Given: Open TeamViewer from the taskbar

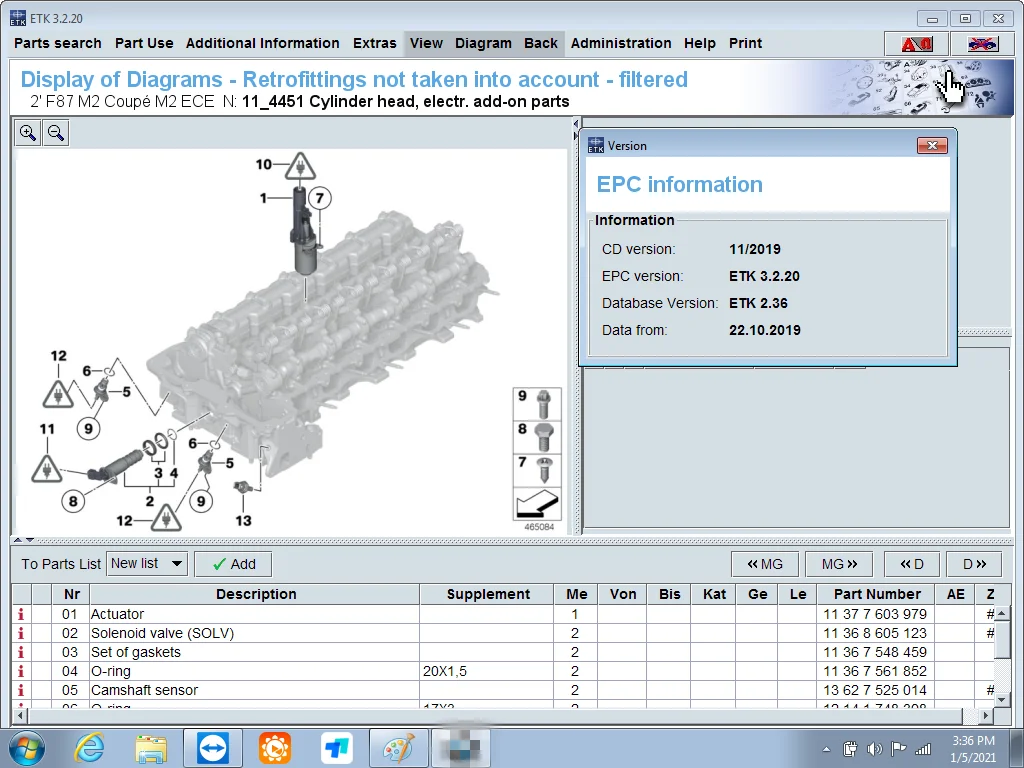Looking at the screenshot, I should 213,748.
